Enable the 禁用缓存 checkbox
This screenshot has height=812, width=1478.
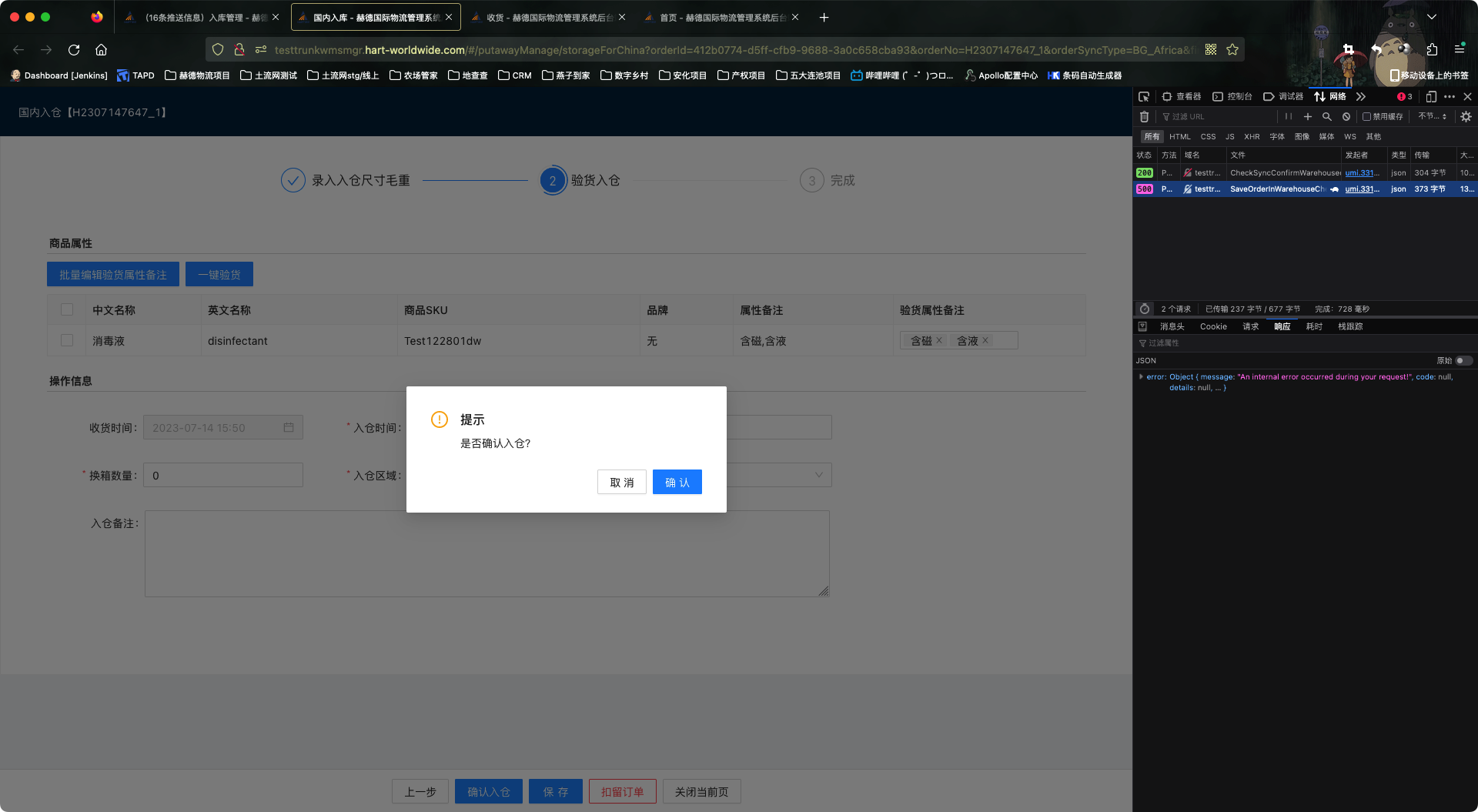click(1366, 116)
